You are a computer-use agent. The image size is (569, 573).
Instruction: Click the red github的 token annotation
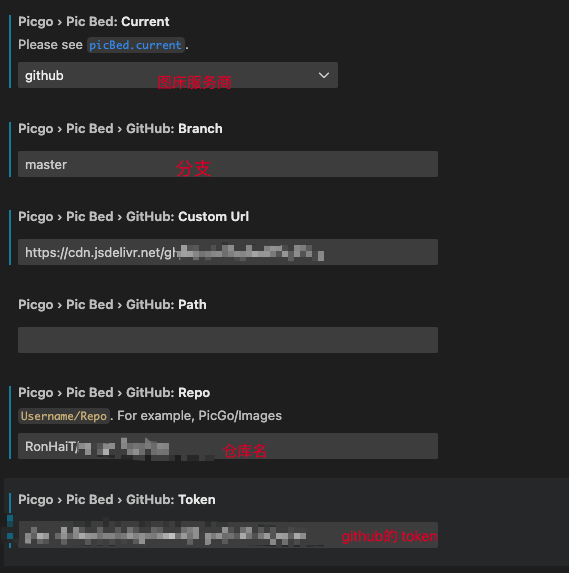tap(389, 537)
